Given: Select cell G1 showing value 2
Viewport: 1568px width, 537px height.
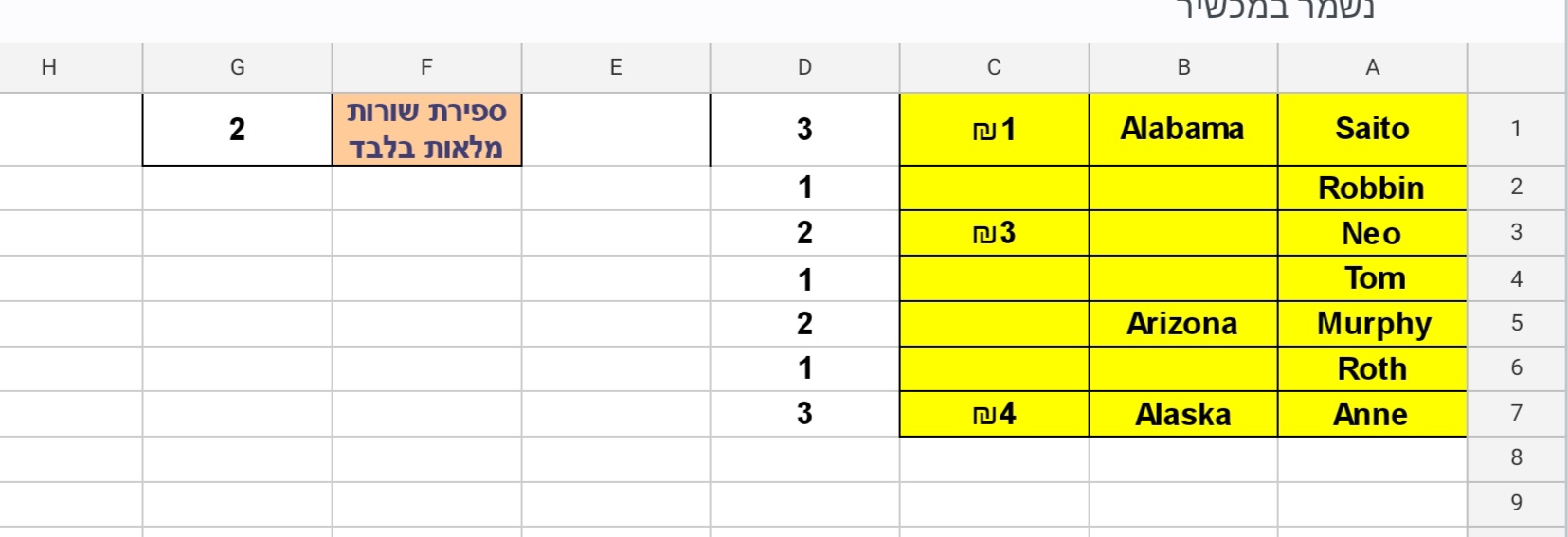Looking at the screenshot, I should (x=237, y=129).
